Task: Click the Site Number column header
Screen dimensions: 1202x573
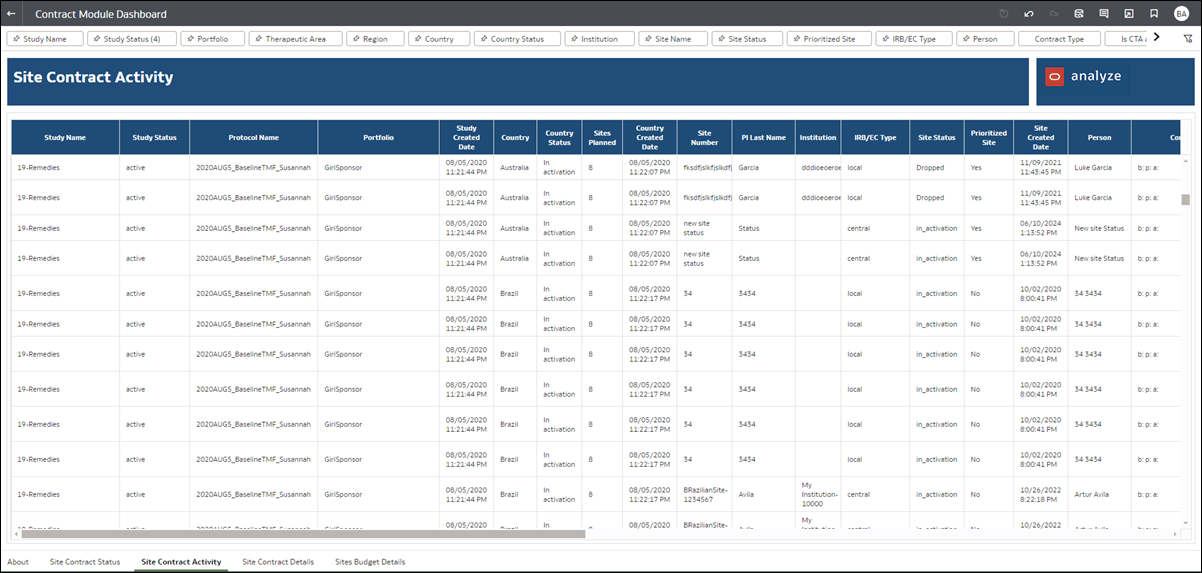Action: [x=704, y=137]
